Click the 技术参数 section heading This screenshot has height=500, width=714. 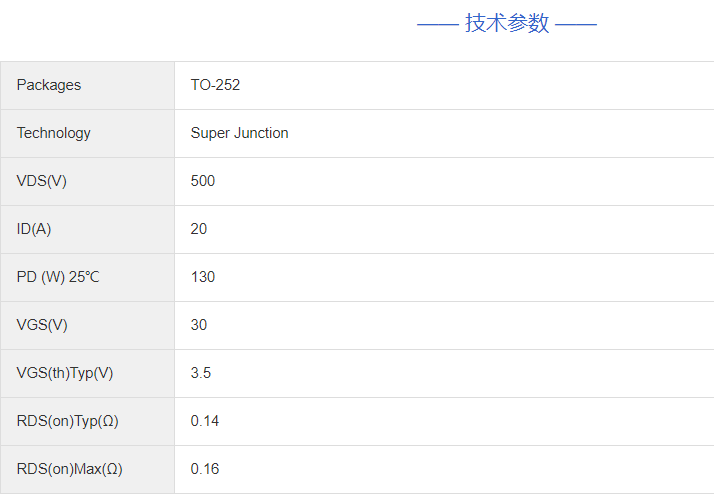pos(507,24)
